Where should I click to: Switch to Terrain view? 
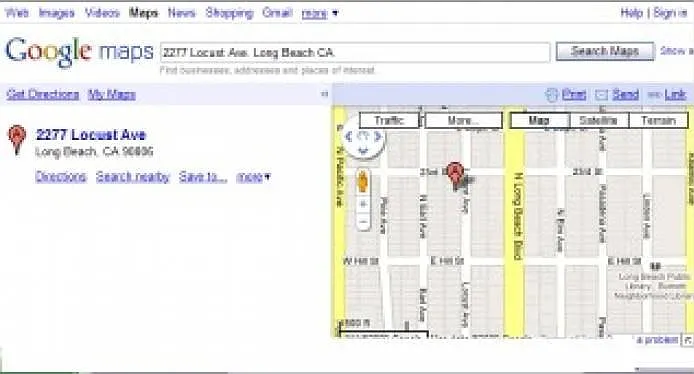click(x=659, y=120)
